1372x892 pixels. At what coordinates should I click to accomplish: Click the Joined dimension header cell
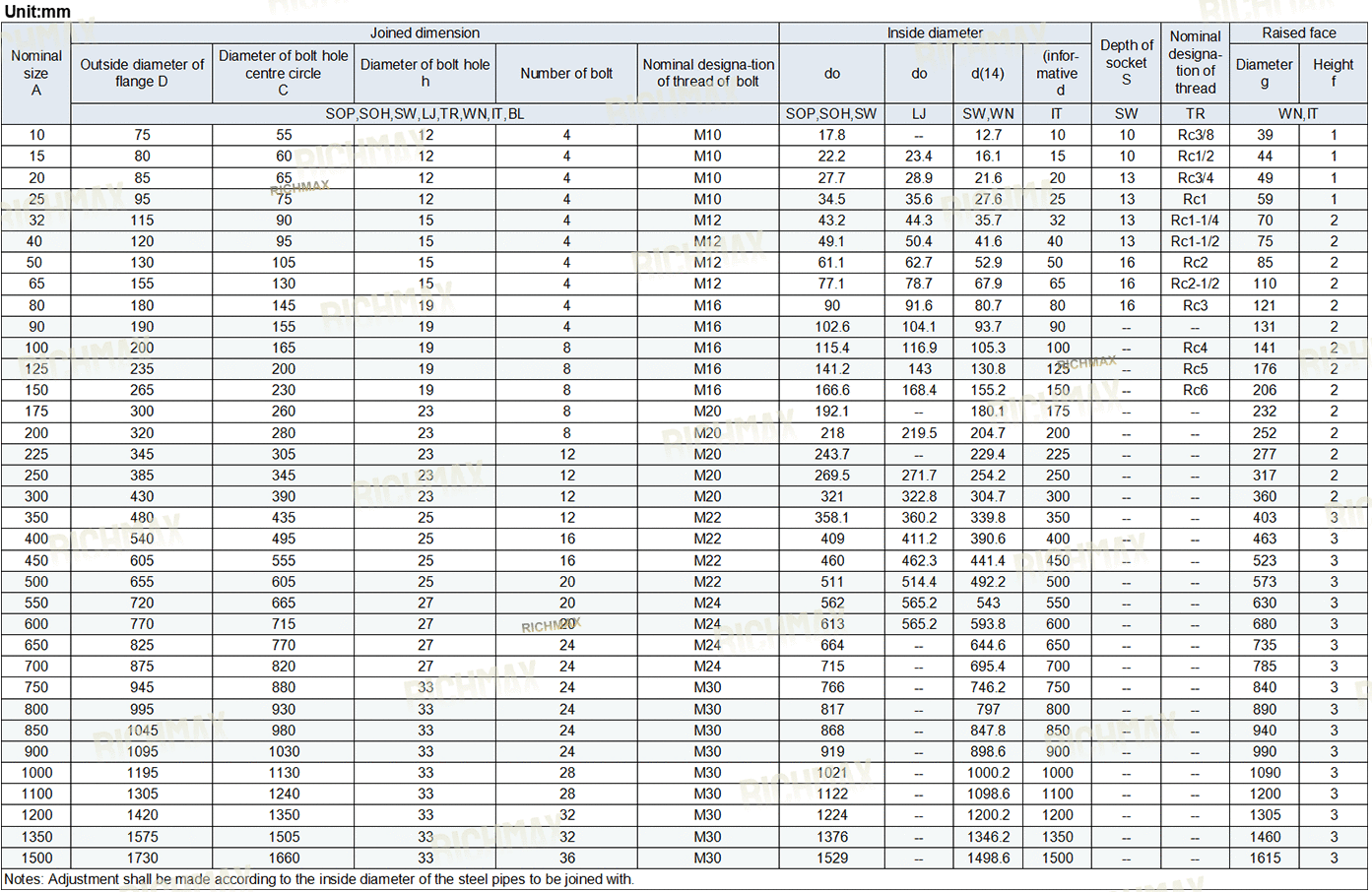pyautogui.click(x=425, y=32)
